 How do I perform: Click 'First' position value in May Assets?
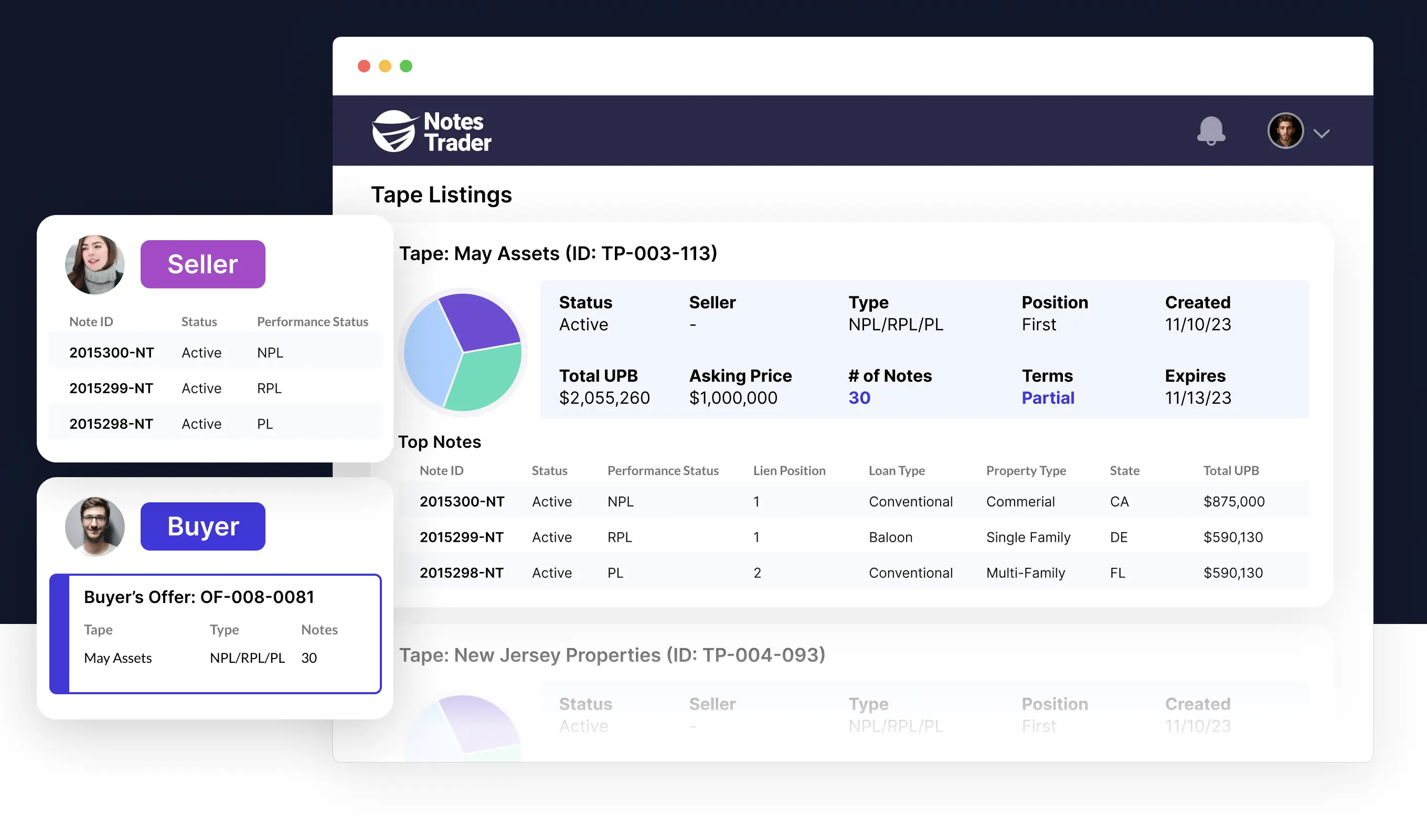coord(1039,325)
